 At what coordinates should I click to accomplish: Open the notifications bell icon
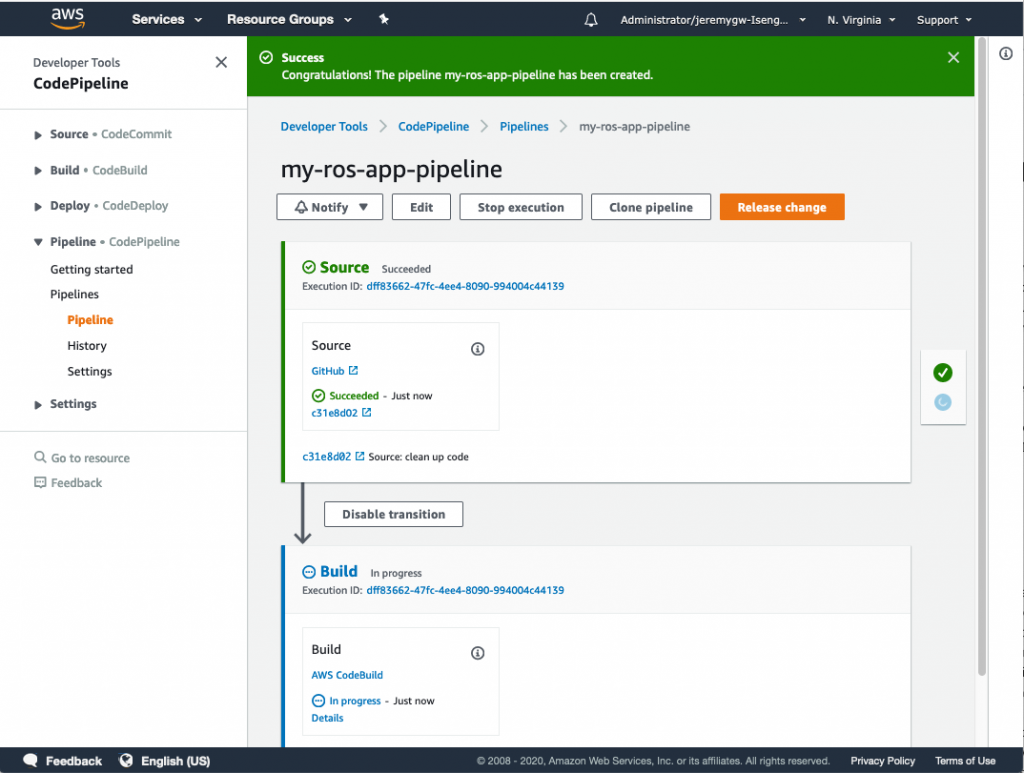click(x=590, y=20)
